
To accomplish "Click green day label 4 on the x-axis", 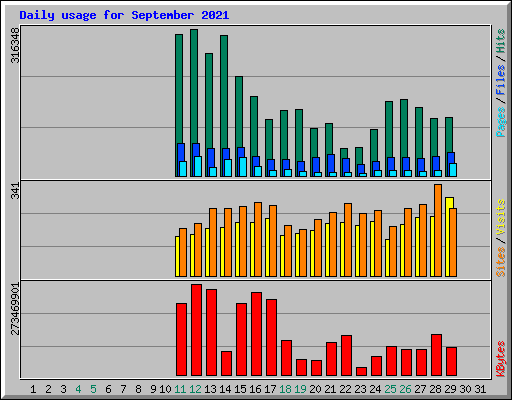I will point(78,389).
